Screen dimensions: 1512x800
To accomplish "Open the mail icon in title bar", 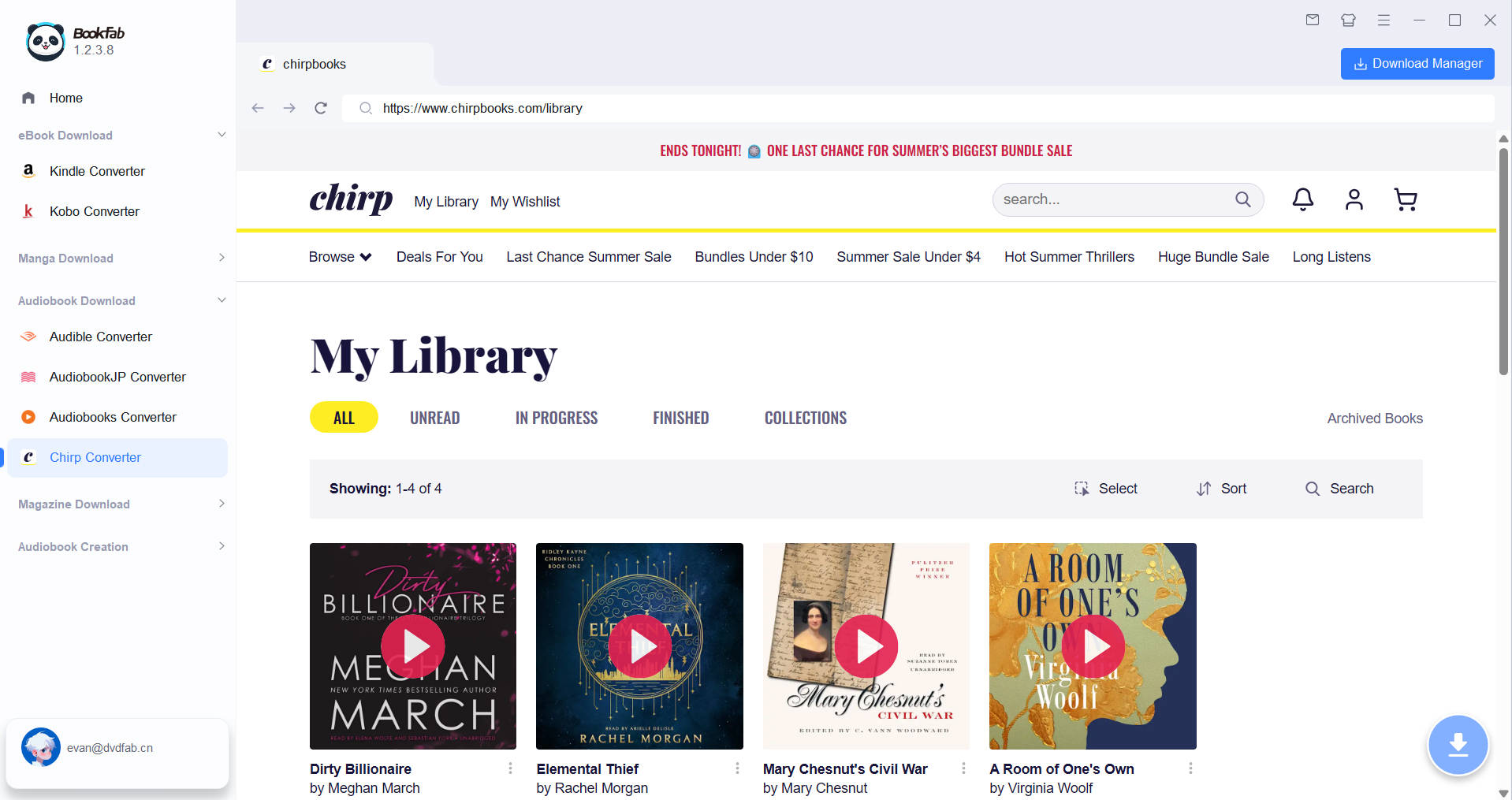I will (1313, 20).
